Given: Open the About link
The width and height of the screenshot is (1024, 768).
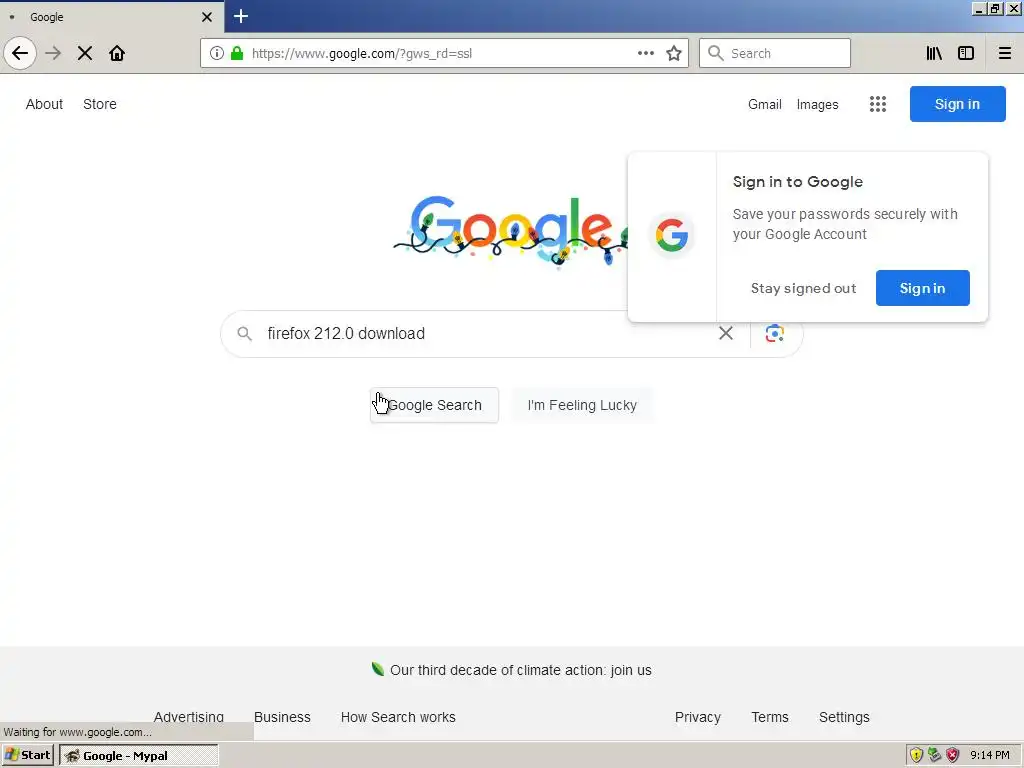Looking at the screenshot, I should point(44,104).
